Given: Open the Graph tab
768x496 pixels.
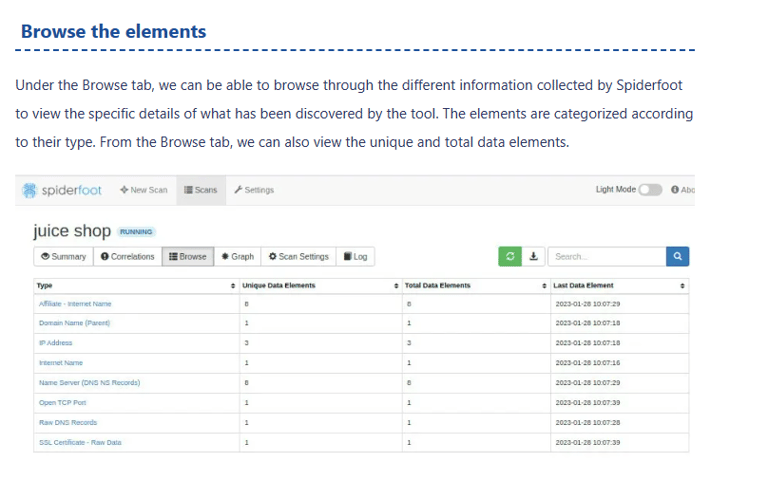Looking at the screenshot, I should coord(238,257).
